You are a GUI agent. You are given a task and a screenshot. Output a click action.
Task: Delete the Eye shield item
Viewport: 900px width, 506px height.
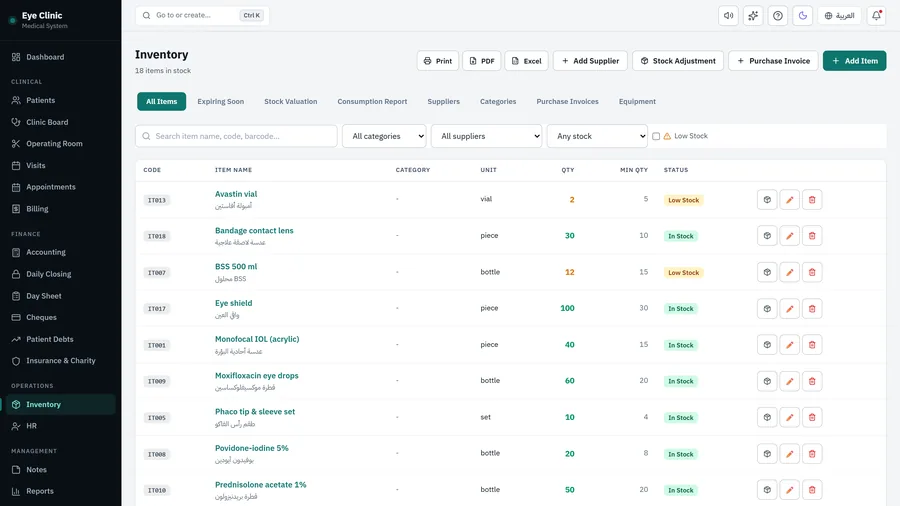point(812,309)
